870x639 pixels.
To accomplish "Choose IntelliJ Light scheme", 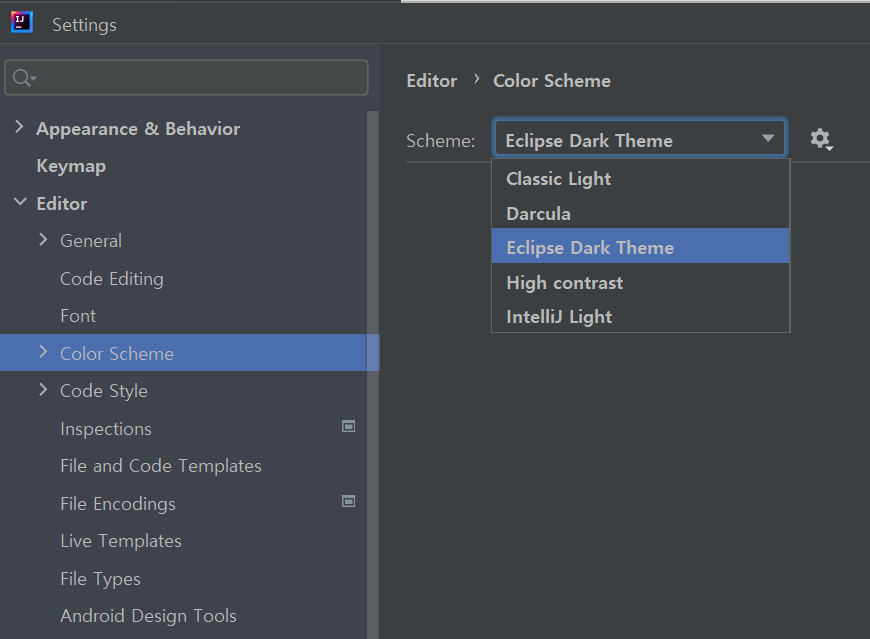I will (x=640, y=317).
